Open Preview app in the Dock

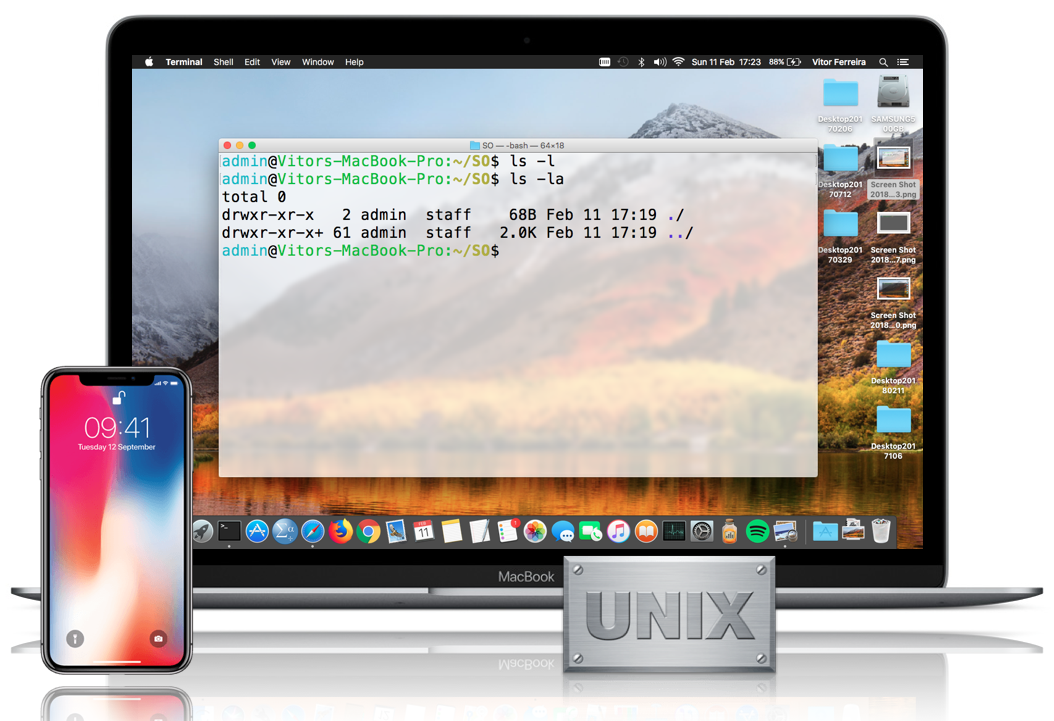(x=785, y=532)
